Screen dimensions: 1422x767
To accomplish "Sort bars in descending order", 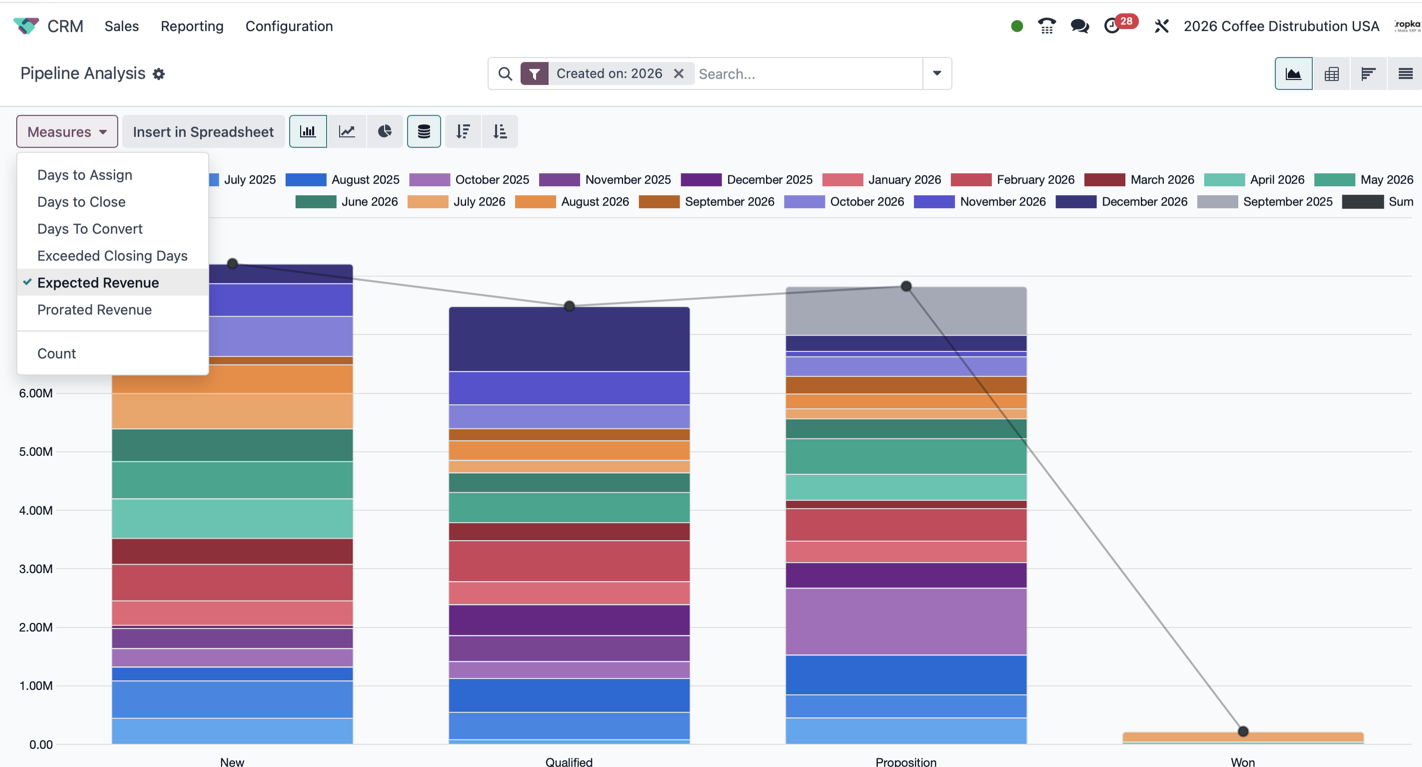I will tap(463, 131).
